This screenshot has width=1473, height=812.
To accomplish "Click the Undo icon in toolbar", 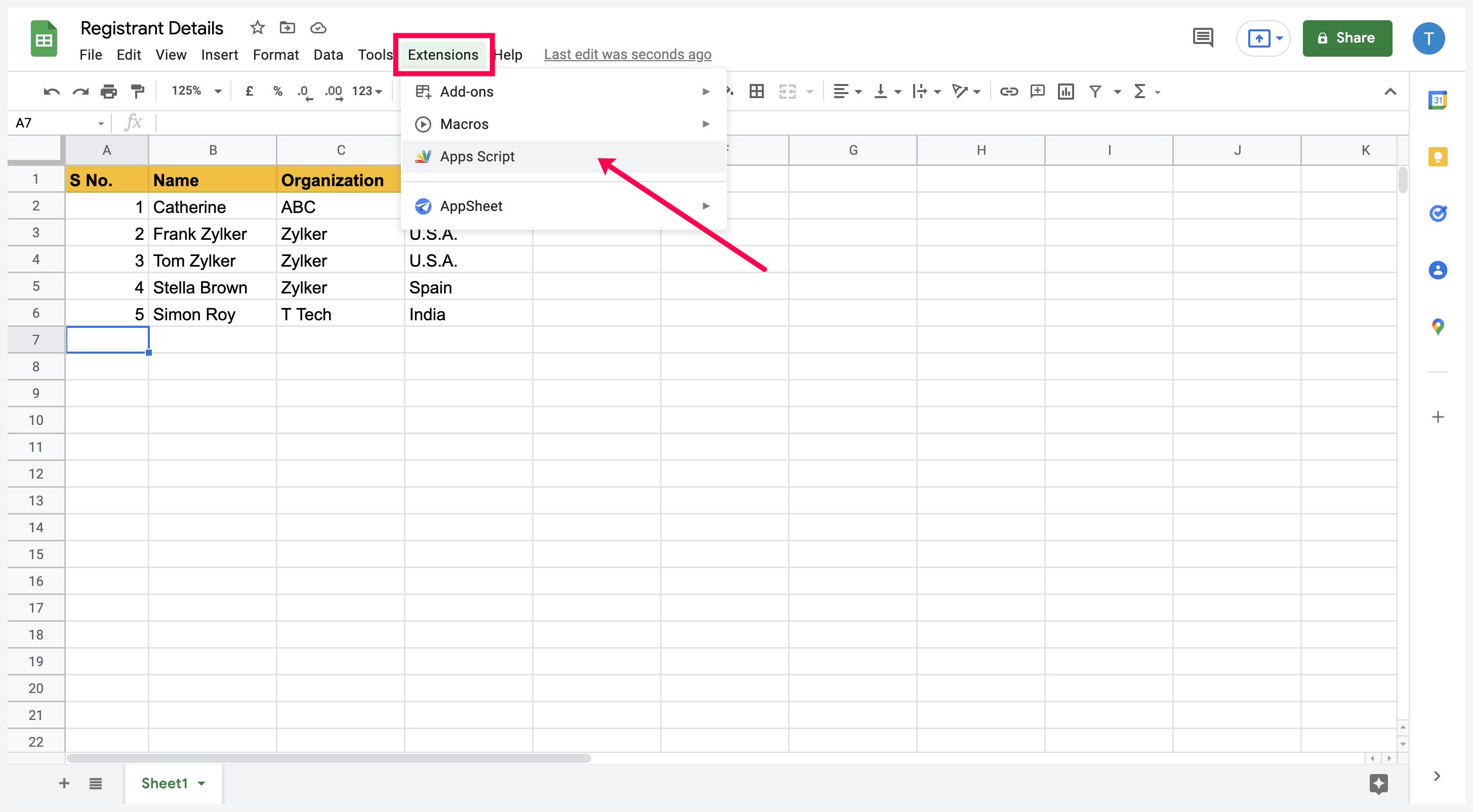I will 52,92.
